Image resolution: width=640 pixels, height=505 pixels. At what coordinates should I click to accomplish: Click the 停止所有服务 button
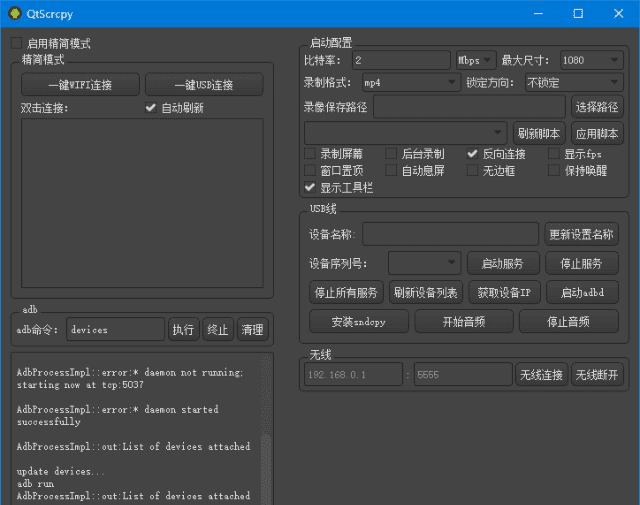click(346, 292)
